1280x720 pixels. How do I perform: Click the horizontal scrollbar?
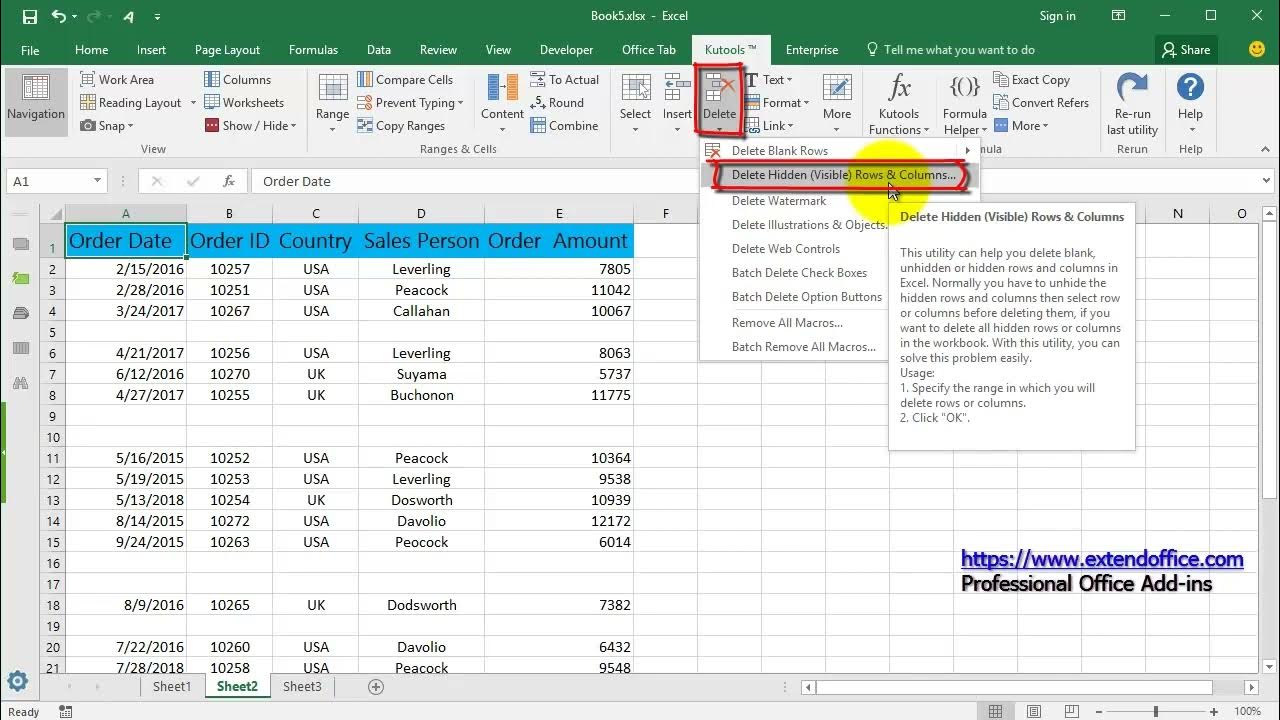tap(1015, 688)
